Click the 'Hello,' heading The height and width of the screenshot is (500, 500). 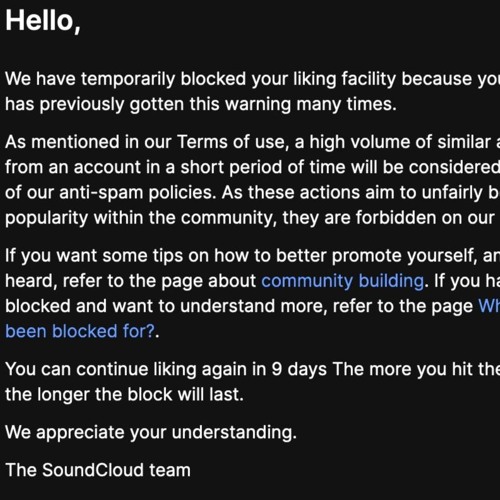click(43, 21)
